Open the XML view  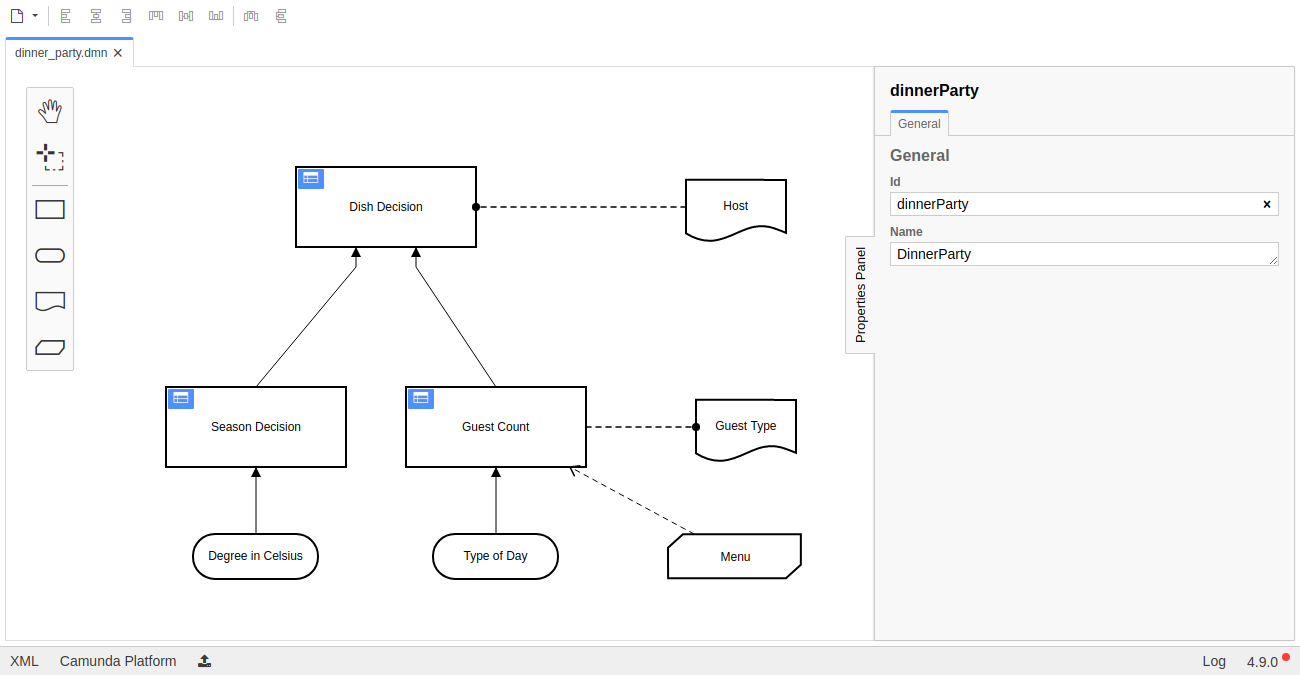24,661
